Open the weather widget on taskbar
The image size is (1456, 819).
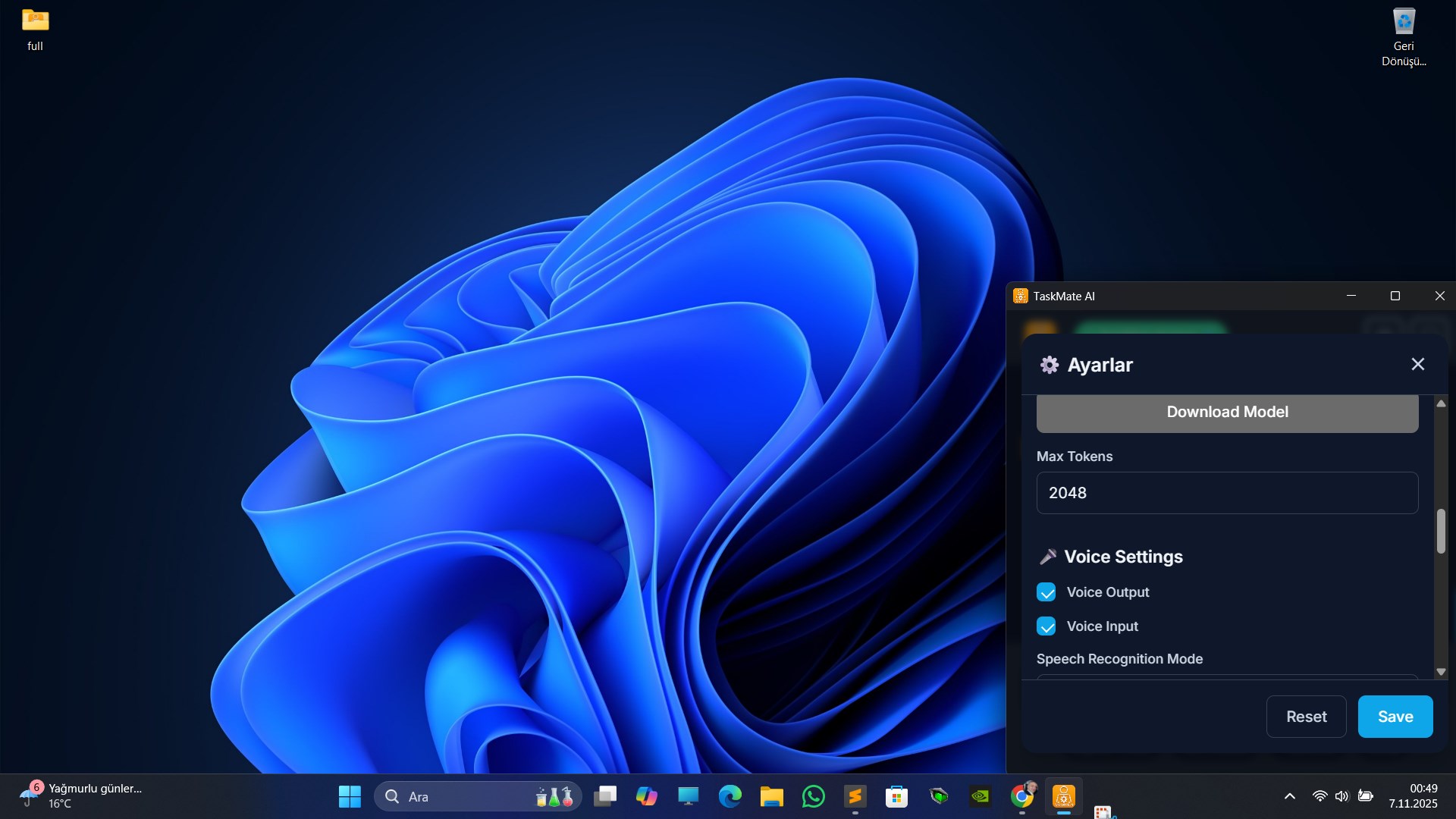[80, 796]
